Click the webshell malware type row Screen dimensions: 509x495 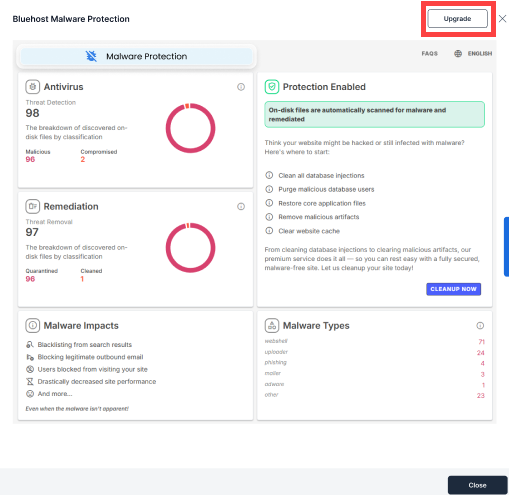pos(375,341)
